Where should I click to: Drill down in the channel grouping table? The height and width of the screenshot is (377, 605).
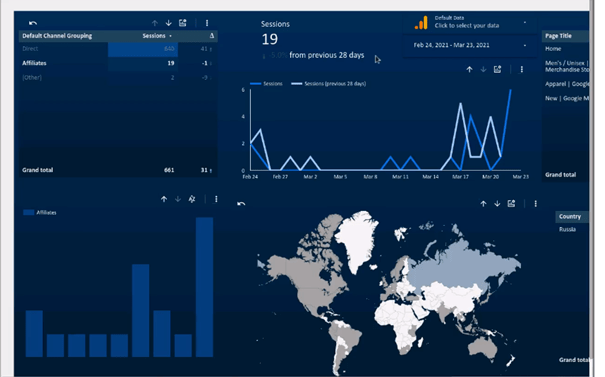pos(169,23)
